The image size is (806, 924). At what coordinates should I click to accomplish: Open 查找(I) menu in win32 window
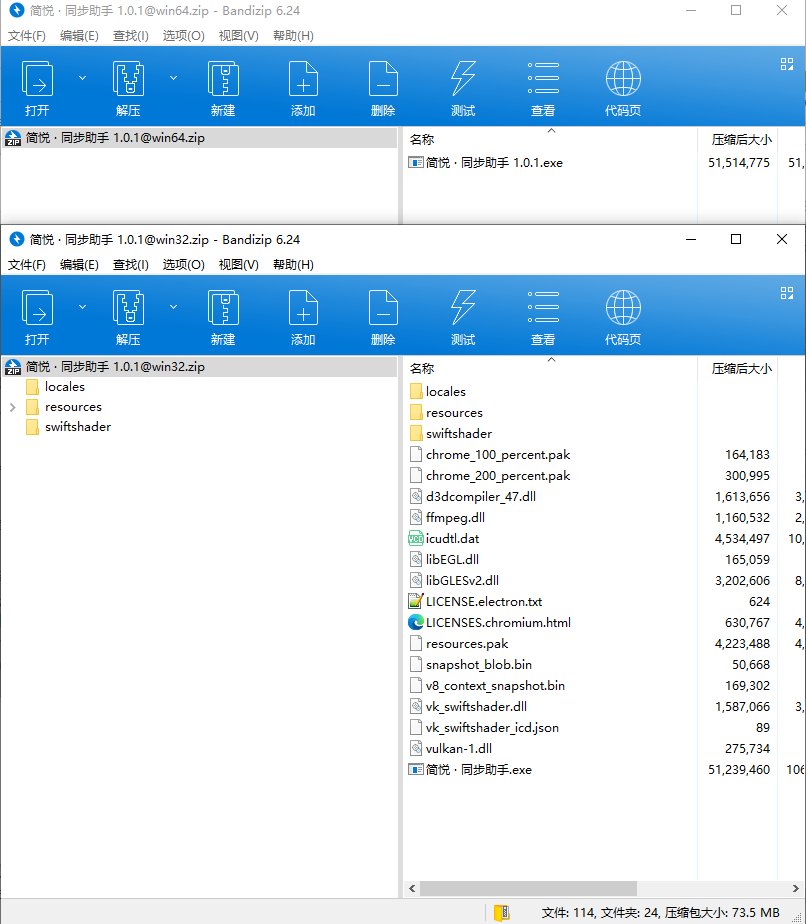(x=130, y=265)
